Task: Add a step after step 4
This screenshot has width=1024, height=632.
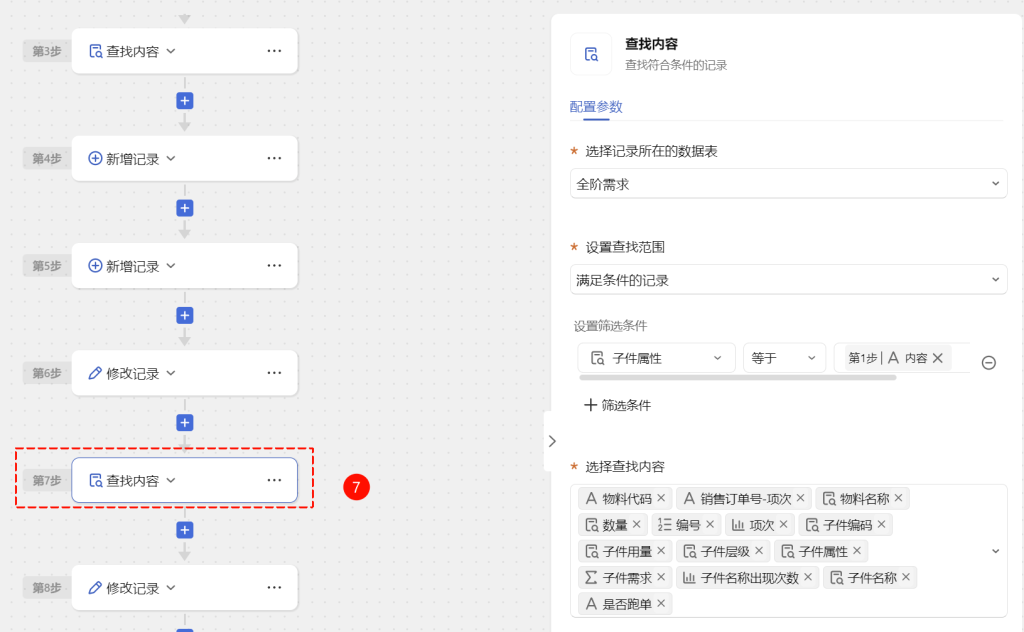Action: [x=185, y=208]
